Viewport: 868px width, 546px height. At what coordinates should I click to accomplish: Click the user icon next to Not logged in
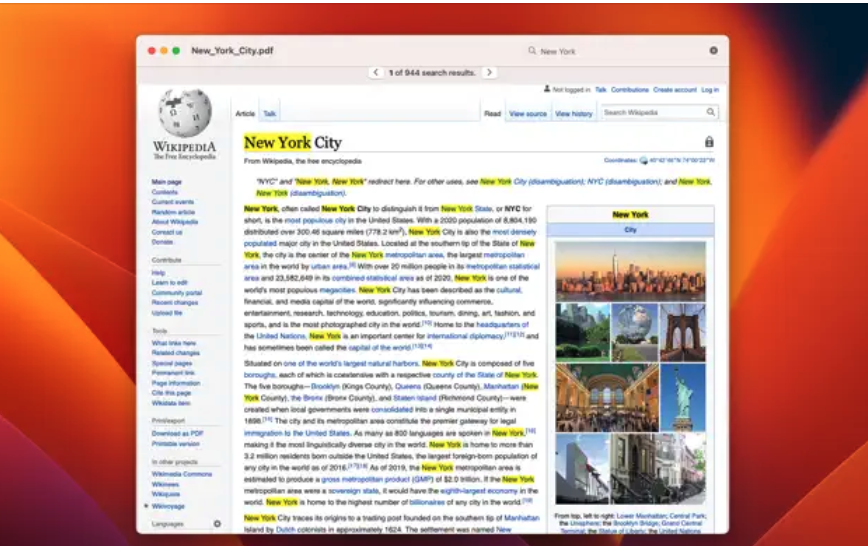click(547, 89)
